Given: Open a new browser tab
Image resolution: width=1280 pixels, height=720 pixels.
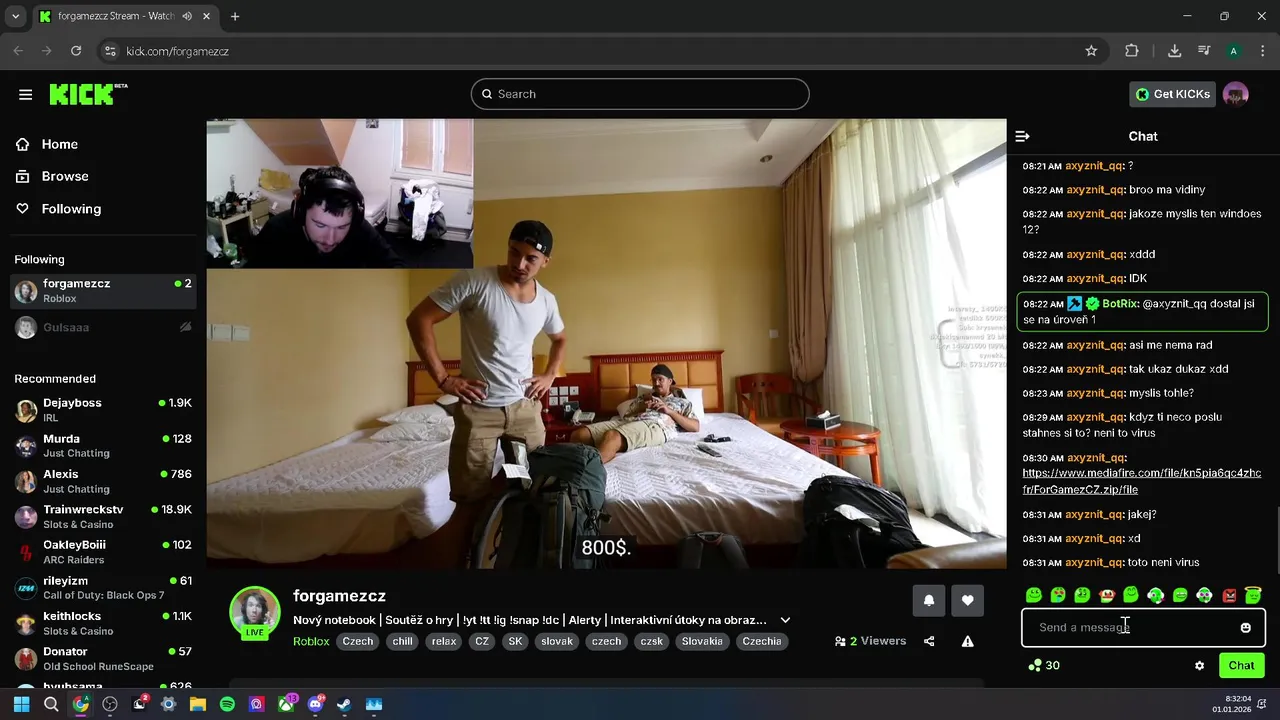Looking at the screenshot, I should click(x=235, y=16).
